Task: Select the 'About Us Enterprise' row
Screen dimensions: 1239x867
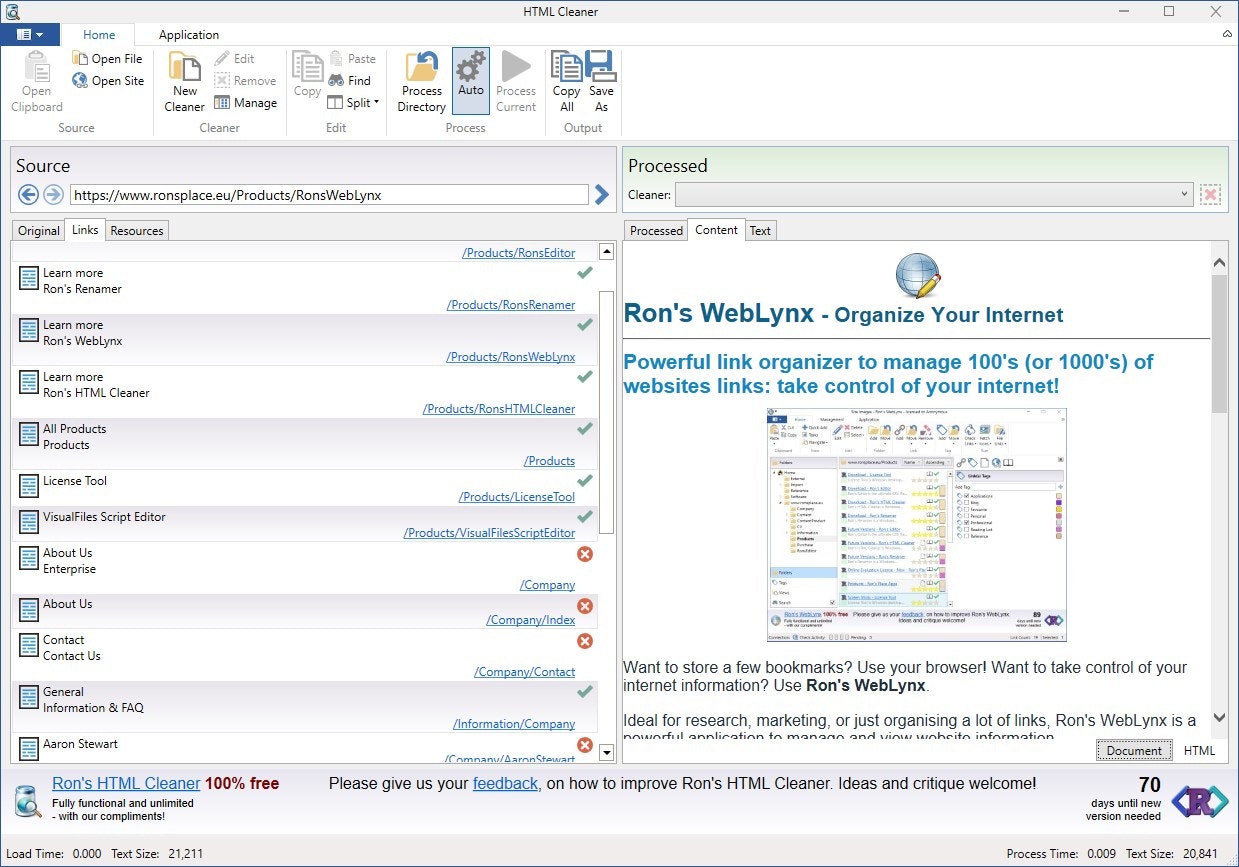Action: tap(305, 568)
